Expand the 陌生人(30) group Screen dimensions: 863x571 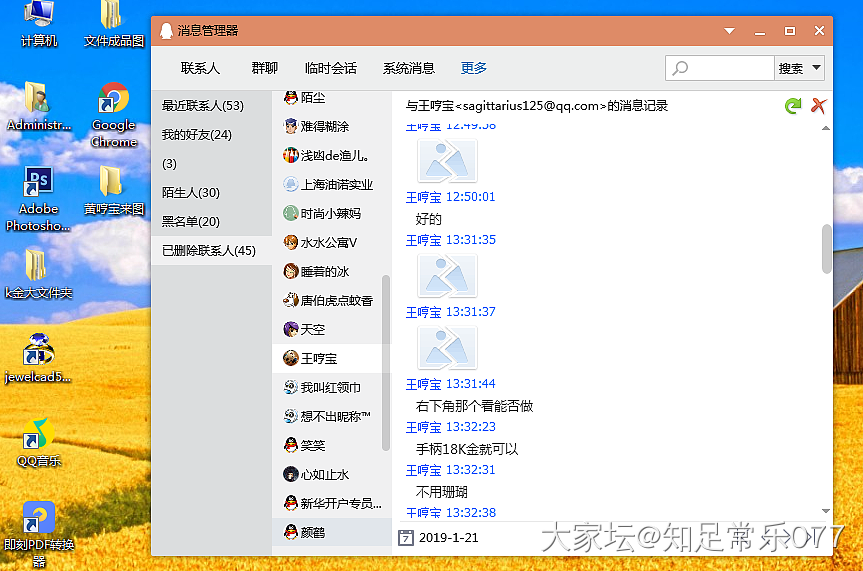click(191, 192)
